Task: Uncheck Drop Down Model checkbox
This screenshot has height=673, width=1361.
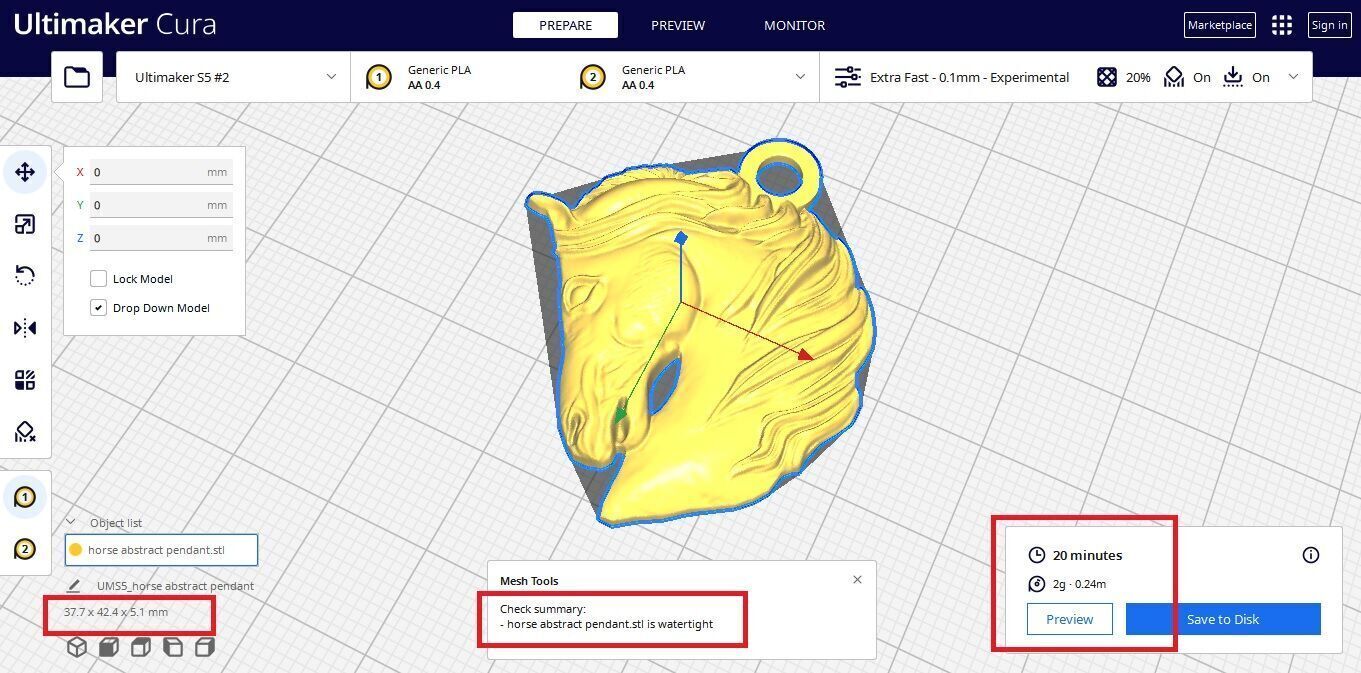Action: coord(98,308)
